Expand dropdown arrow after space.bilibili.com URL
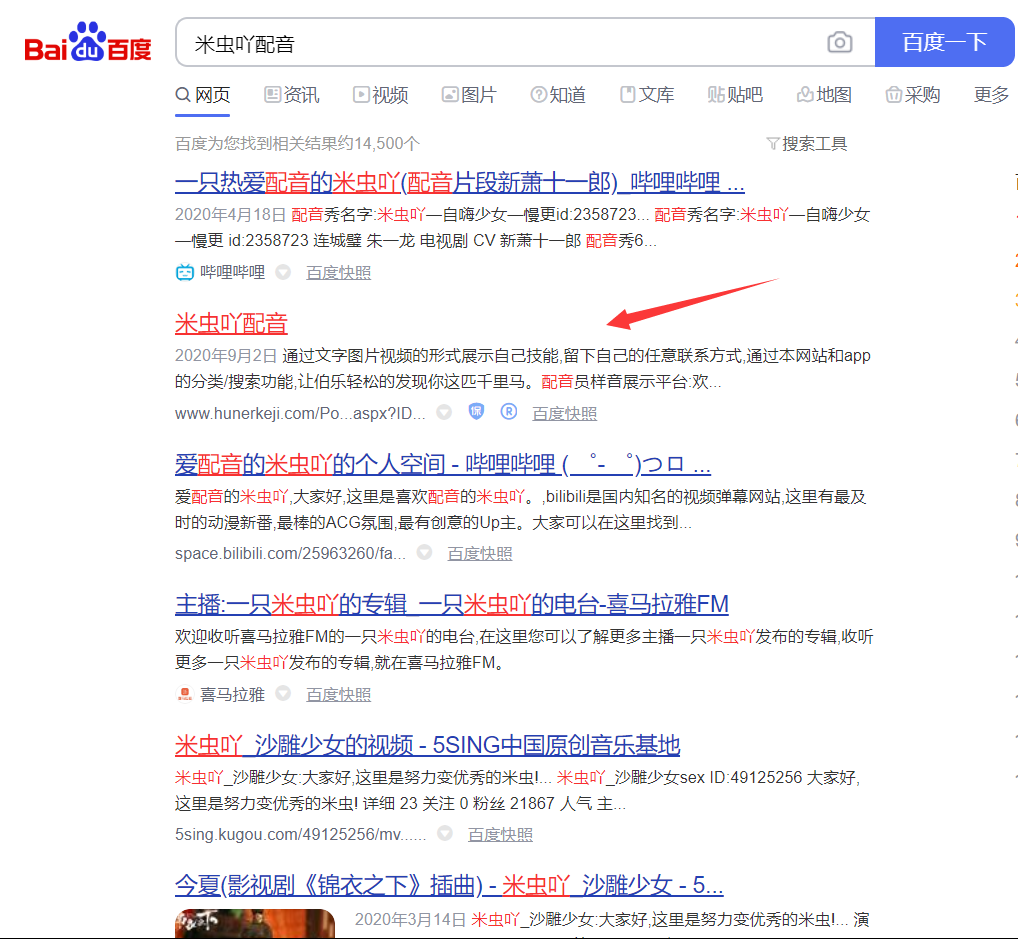The width and height of the screenshot is (1018, 939). pos(425,553)
